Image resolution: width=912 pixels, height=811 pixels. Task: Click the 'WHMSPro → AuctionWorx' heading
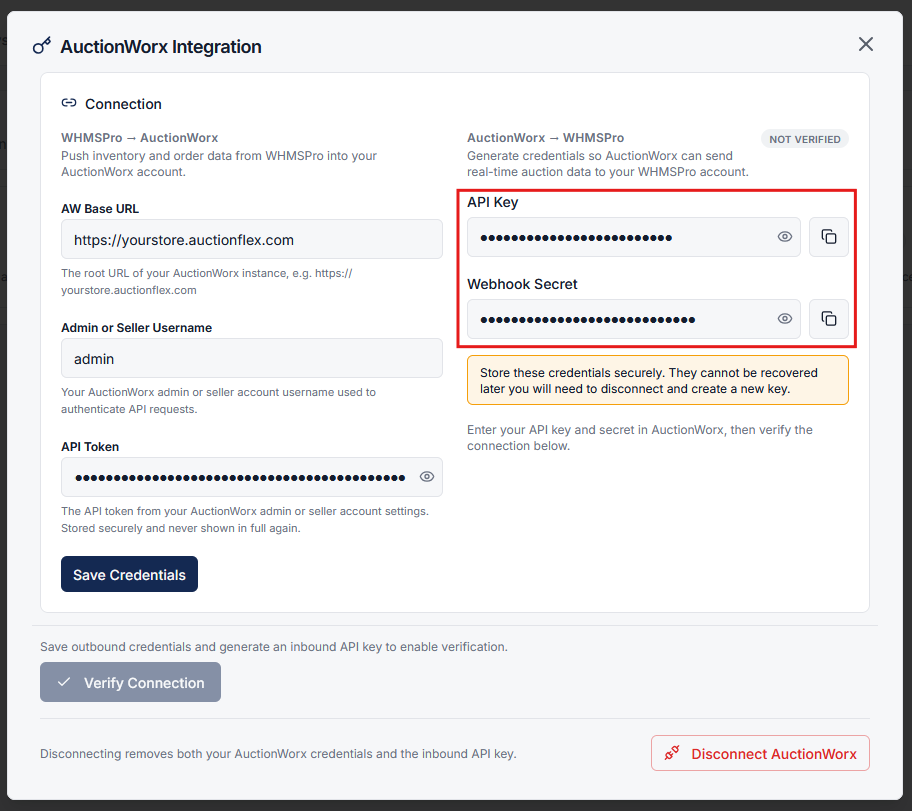tap(140, 138)
